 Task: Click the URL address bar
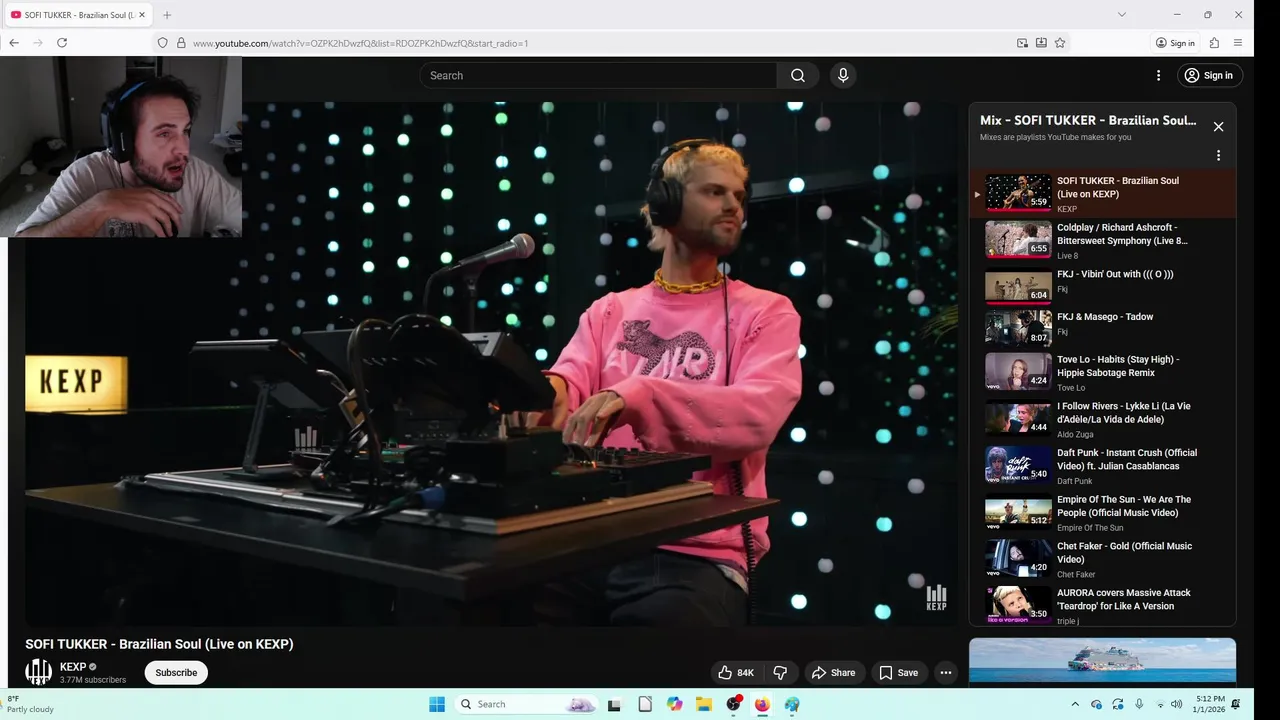pos(600,43)
